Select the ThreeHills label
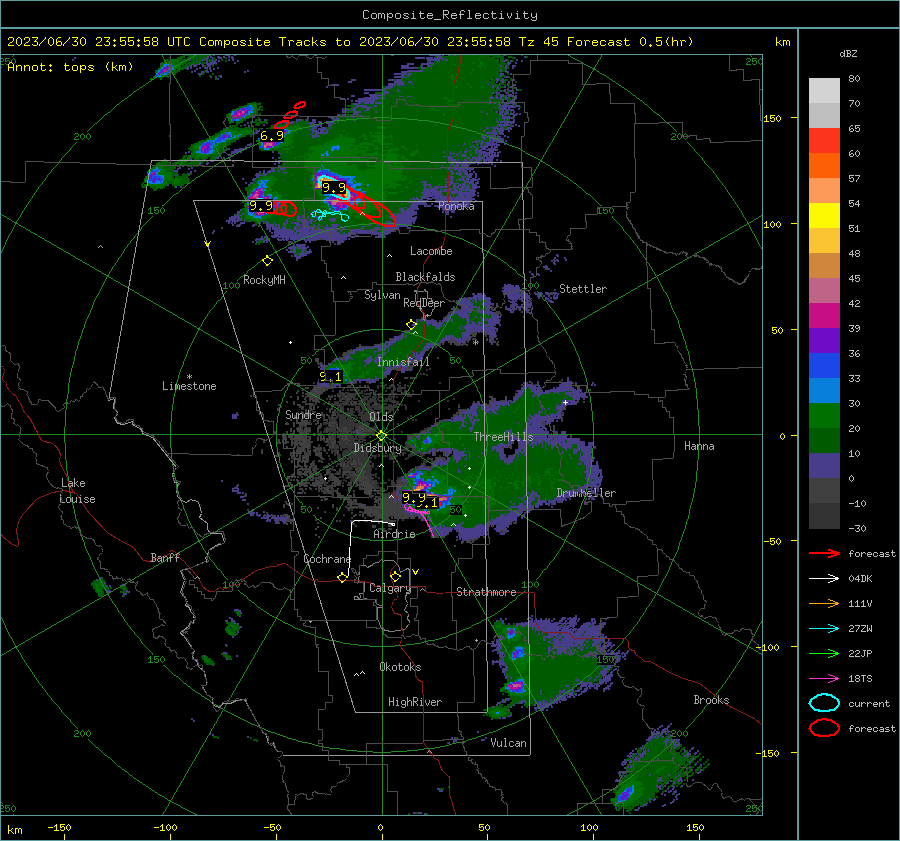900x841 pixels. click(503, 437)
